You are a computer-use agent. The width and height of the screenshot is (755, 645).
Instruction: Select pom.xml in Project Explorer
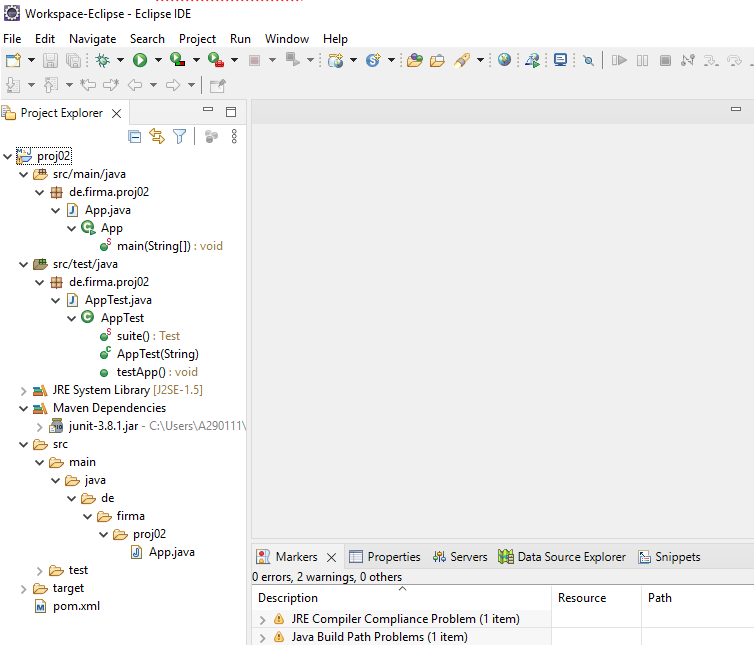(x=67, y=606)
